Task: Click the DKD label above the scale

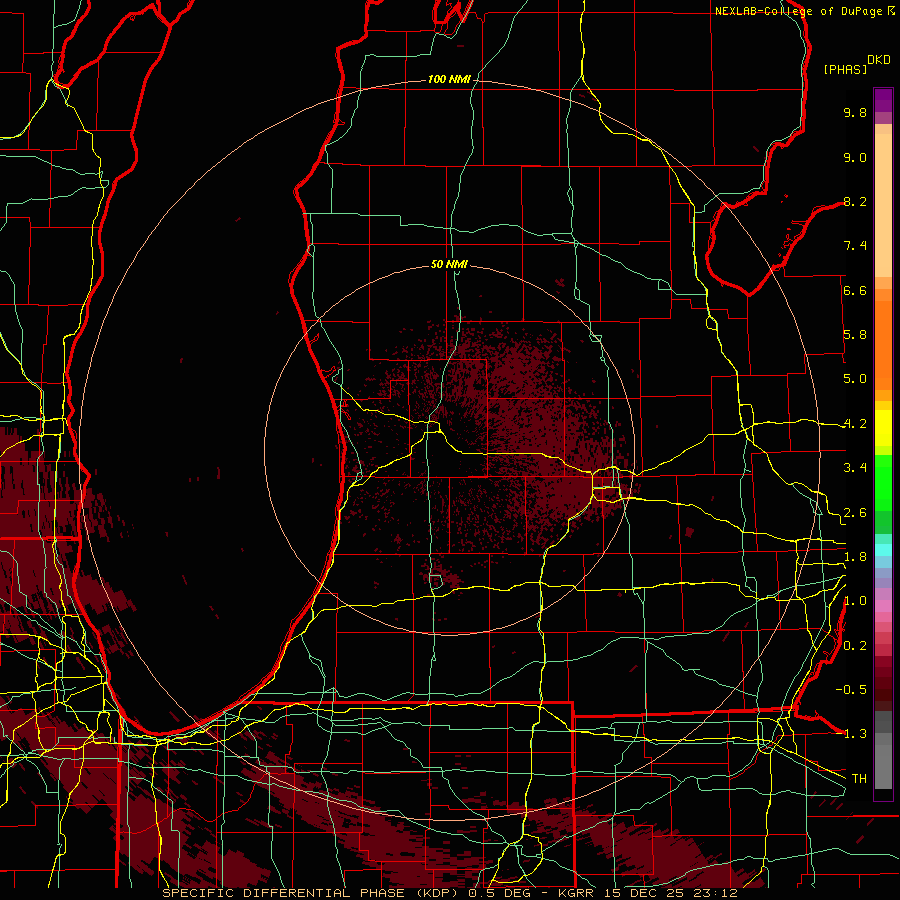Action: (x=879, y=60)
